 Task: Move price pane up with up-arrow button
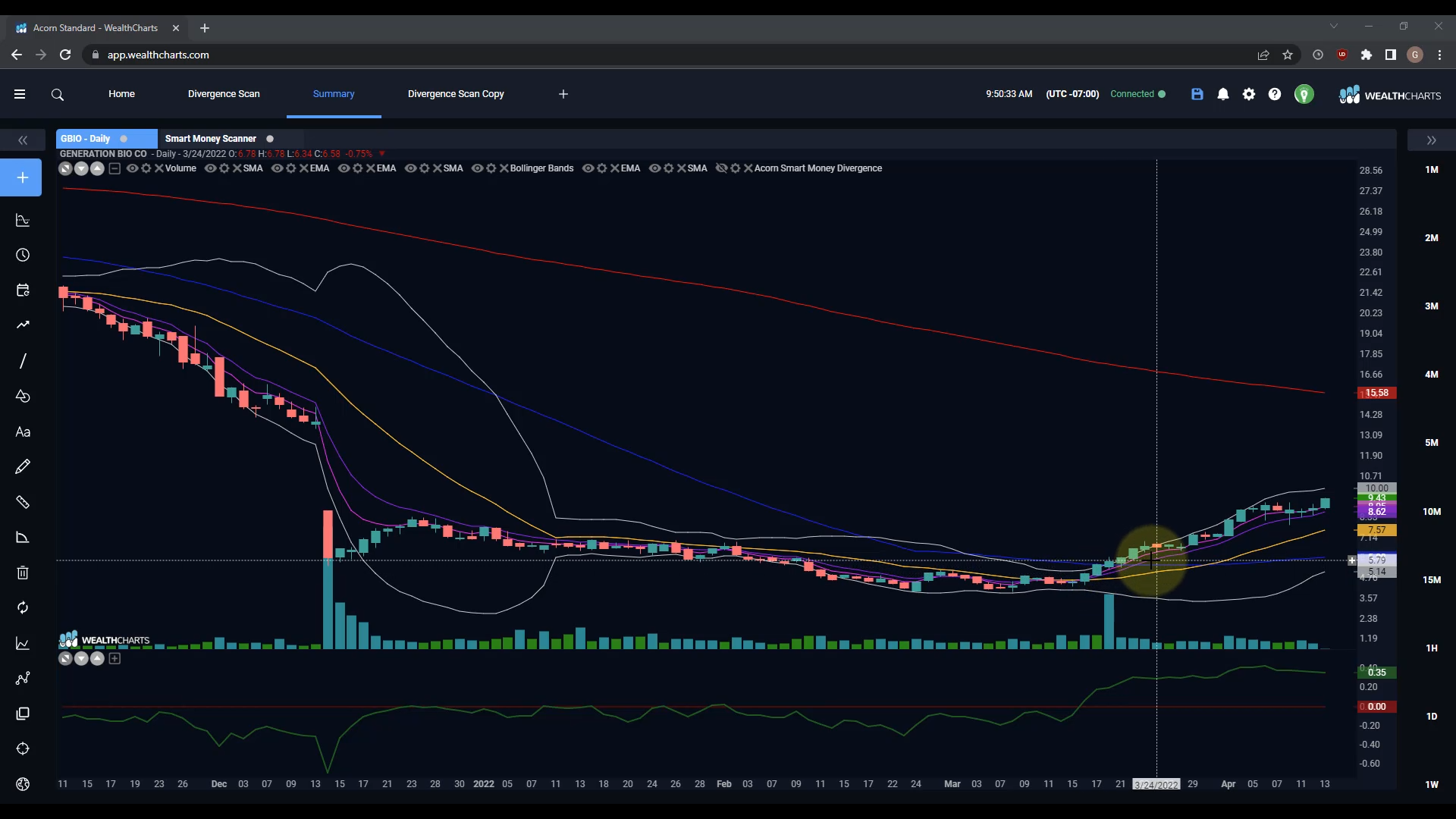click(x=97, y=168)
